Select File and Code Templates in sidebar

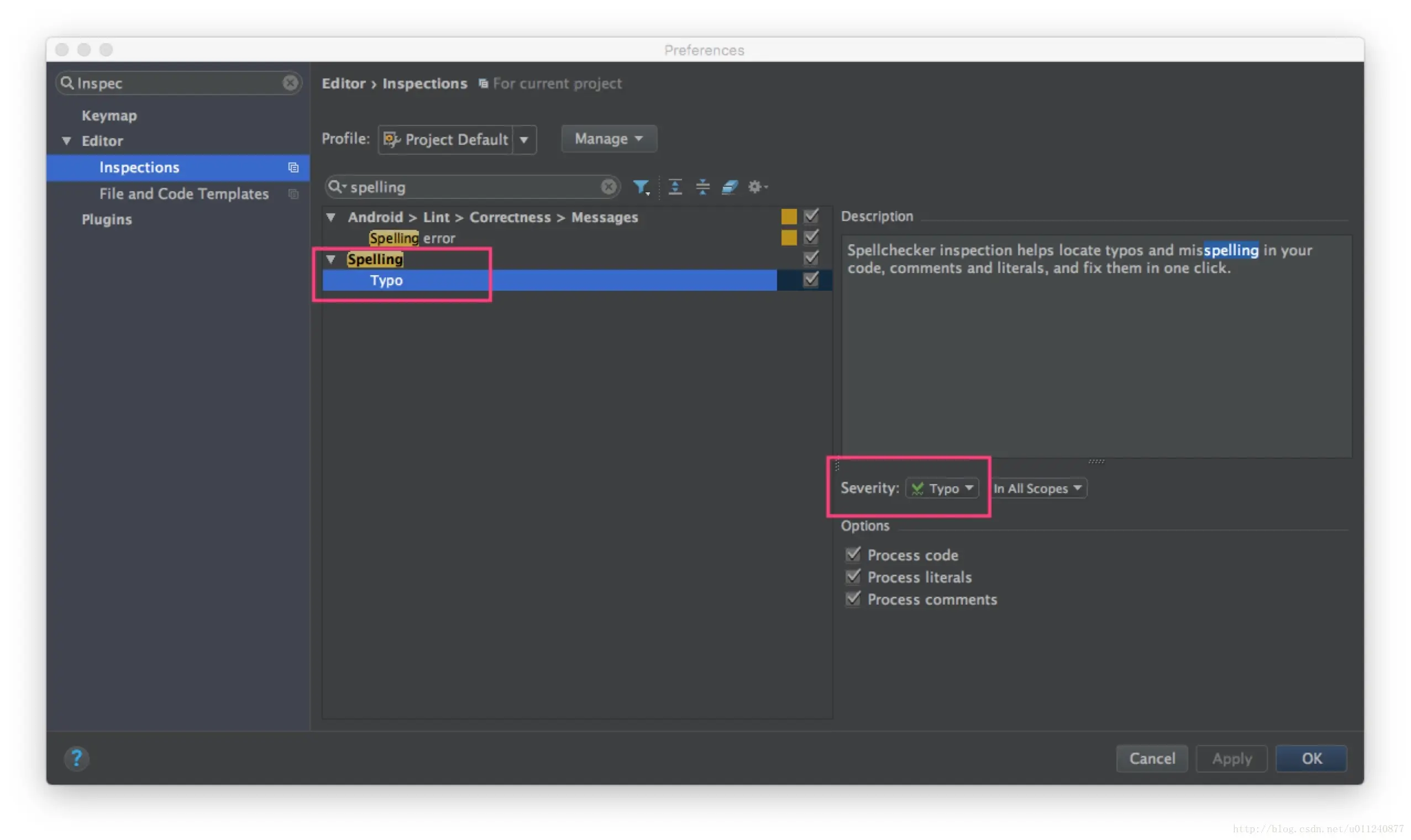[x=184, y=193]
